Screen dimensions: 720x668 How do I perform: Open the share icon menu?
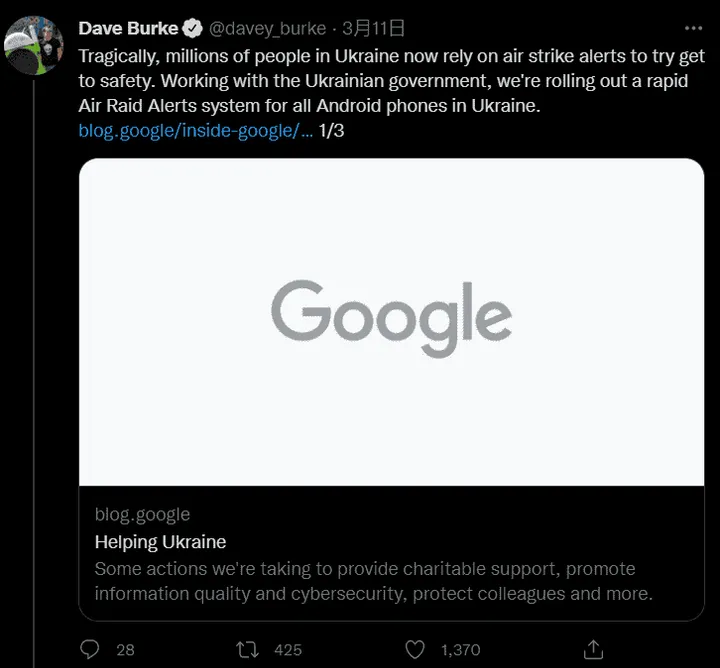(x=592, y=649)
